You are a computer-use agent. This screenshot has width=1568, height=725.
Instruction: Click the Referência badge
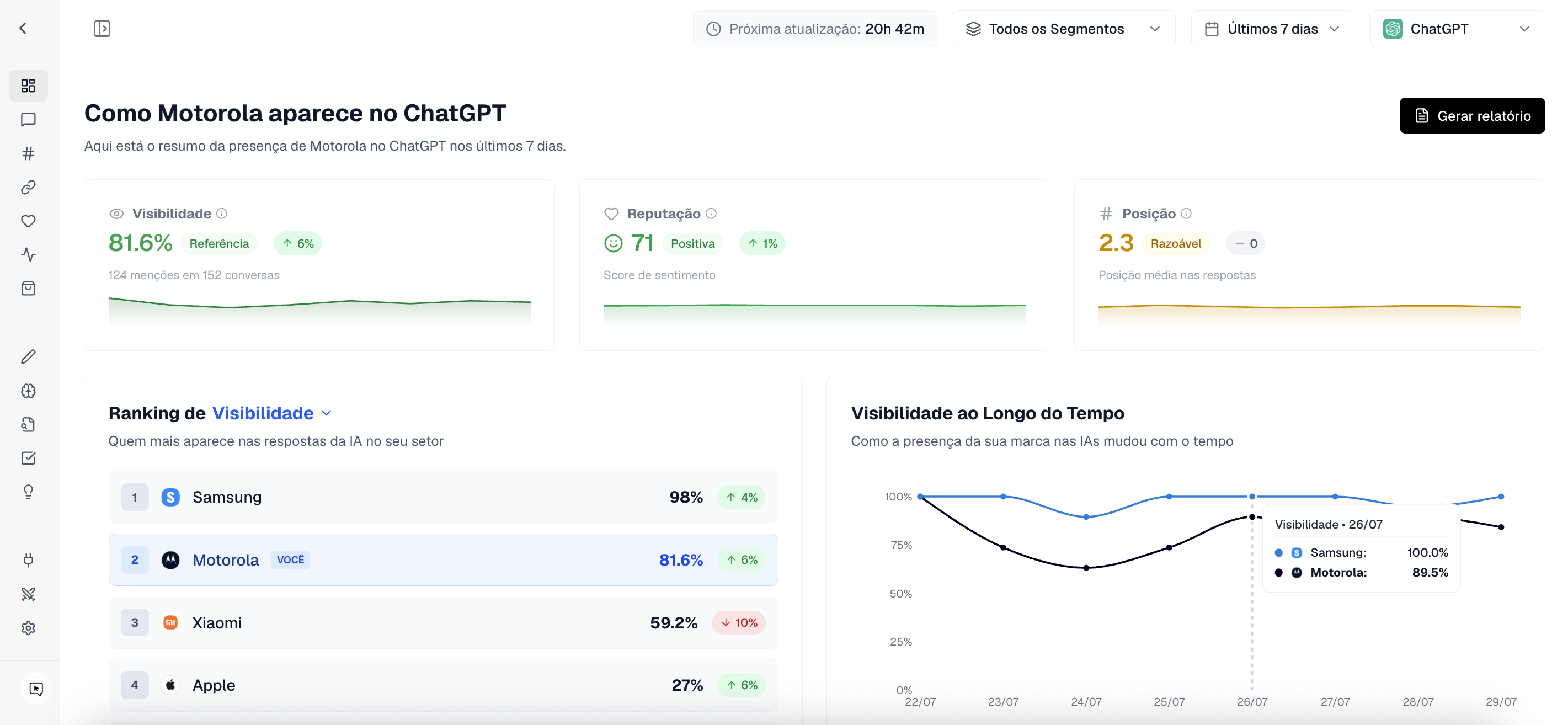[219, 243]
